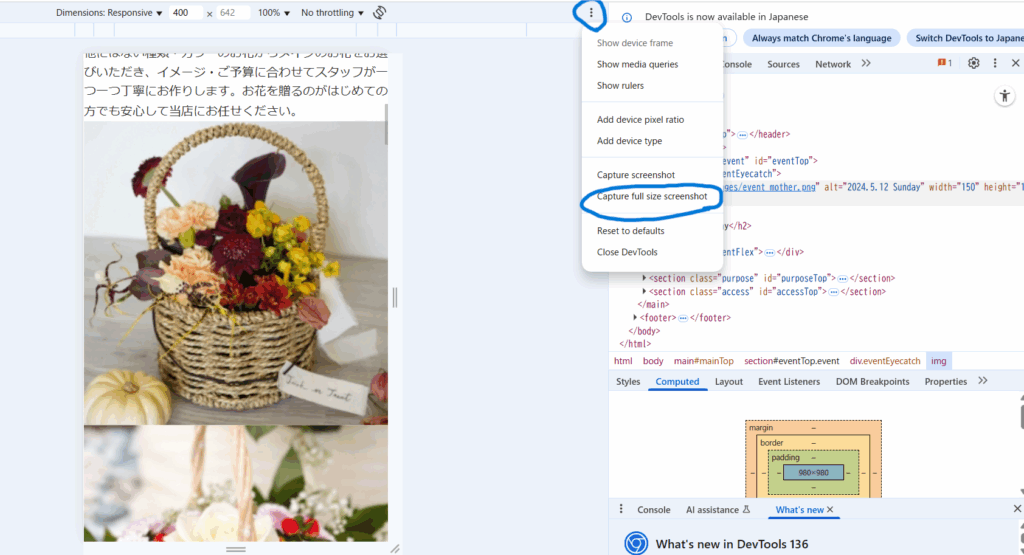Viewport: 1024px width, 555px height.
Task: Click the issues counter warning icon
Action: pyautogui.click(x=944, y=63)
